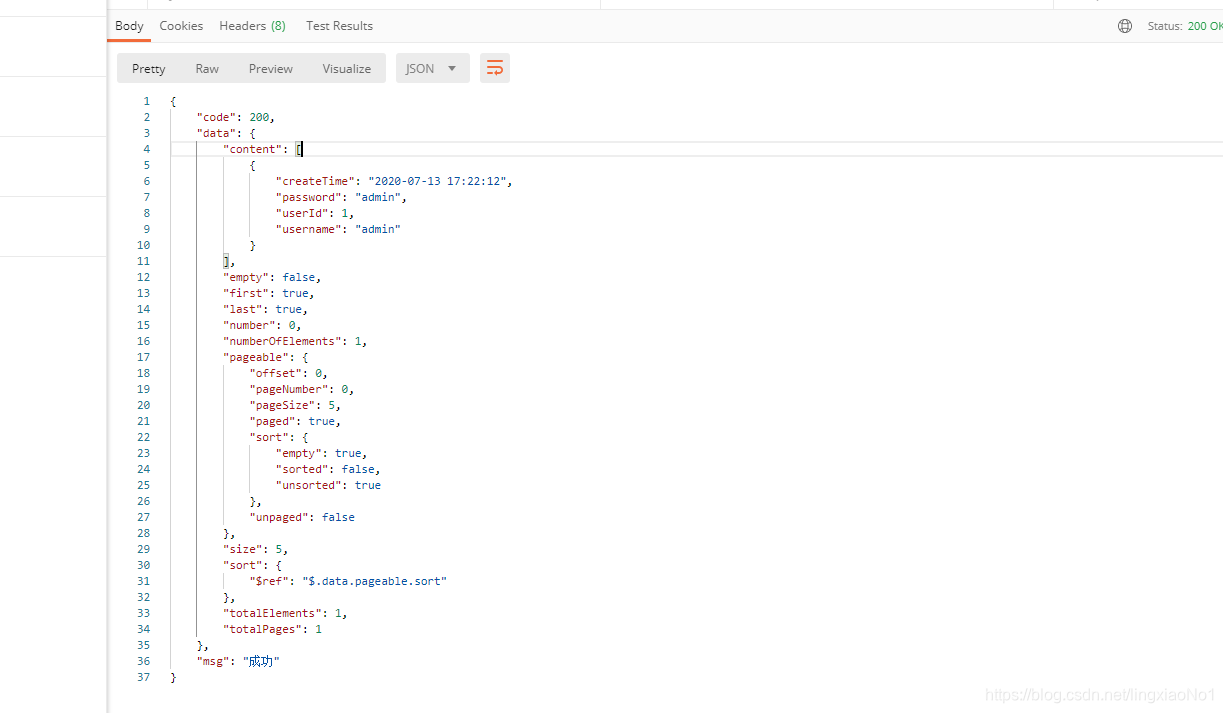Click line number 22 in gutter
Image resolution: width=1223 pixels, height=713 pixels.
[144, 437]
